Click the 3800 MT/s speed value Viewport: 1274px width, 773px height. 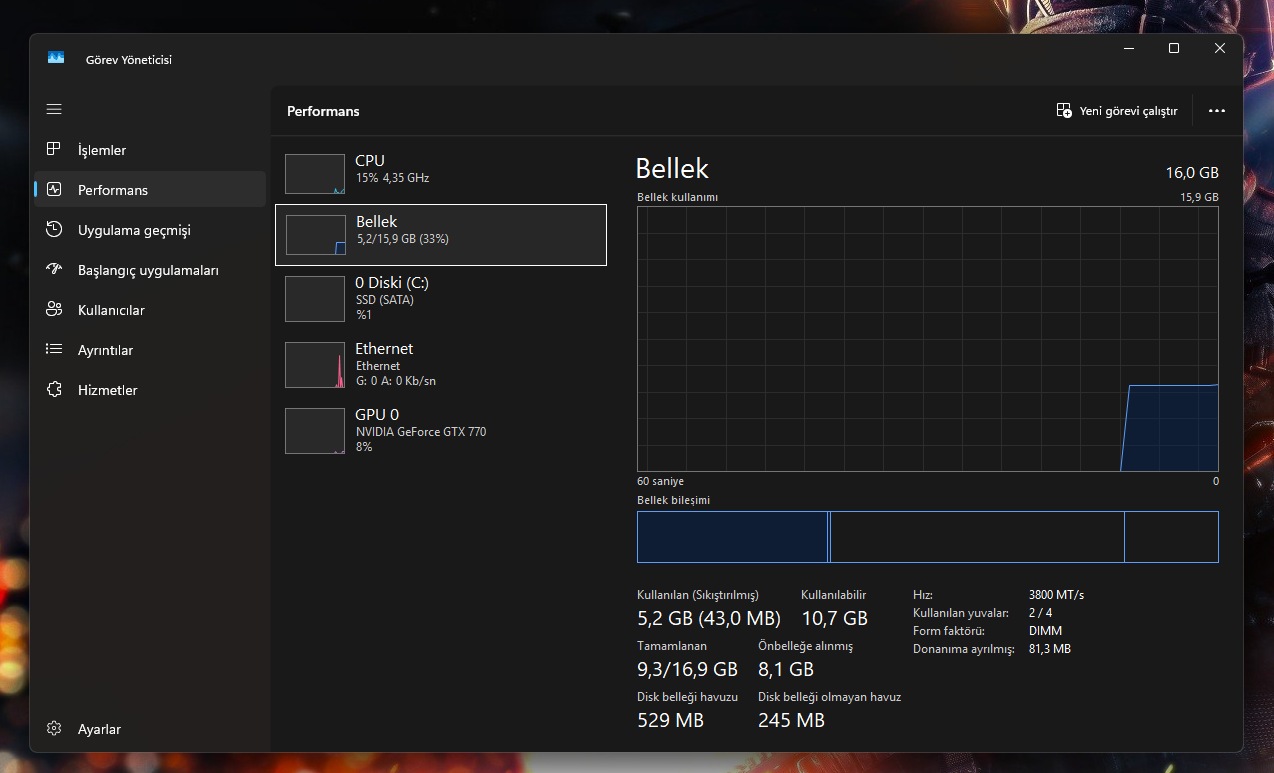coord(1056,594)
